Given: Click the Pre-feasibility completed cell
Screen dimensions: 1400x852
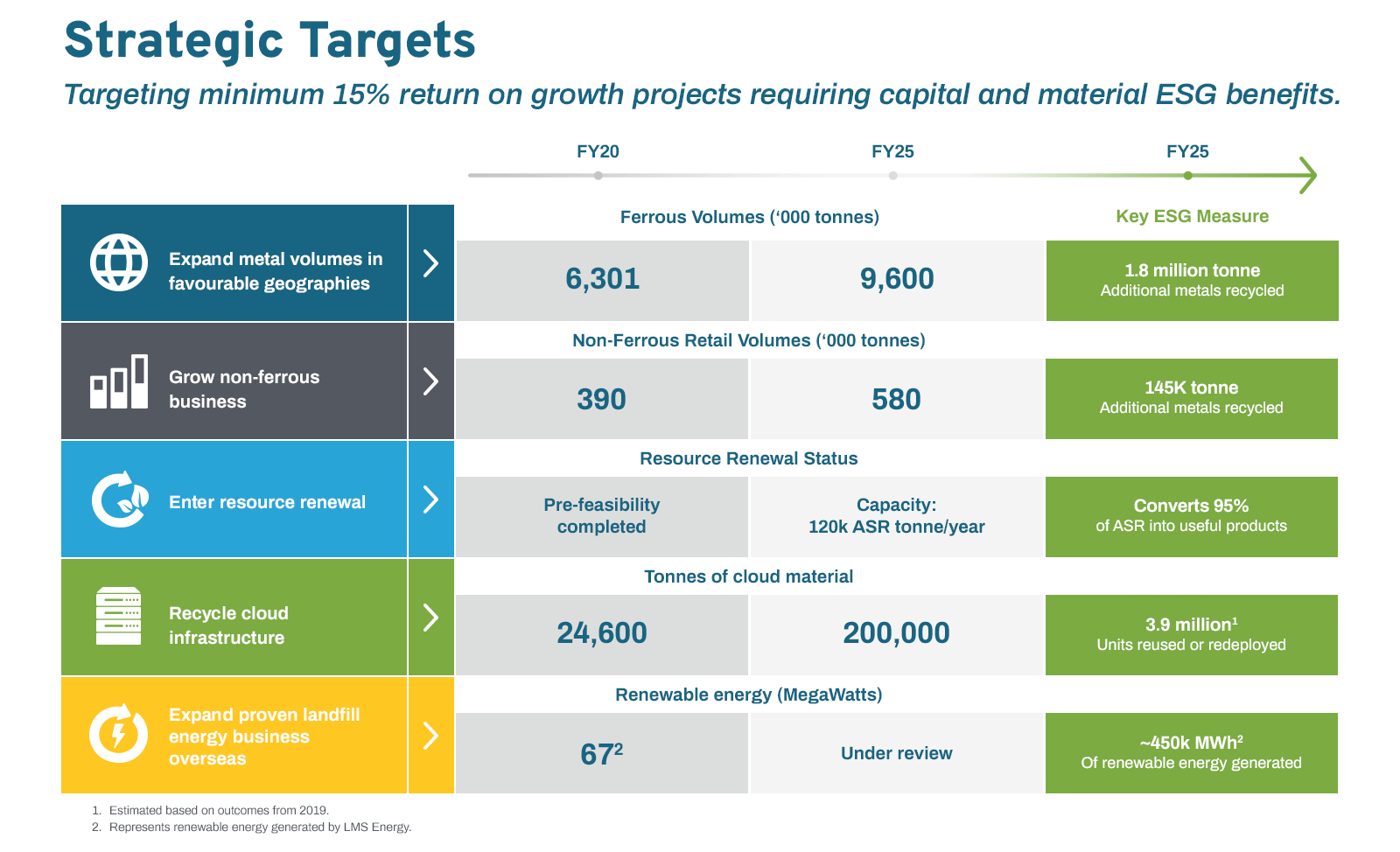Looking at the screenshot, I should click(602, 517).
